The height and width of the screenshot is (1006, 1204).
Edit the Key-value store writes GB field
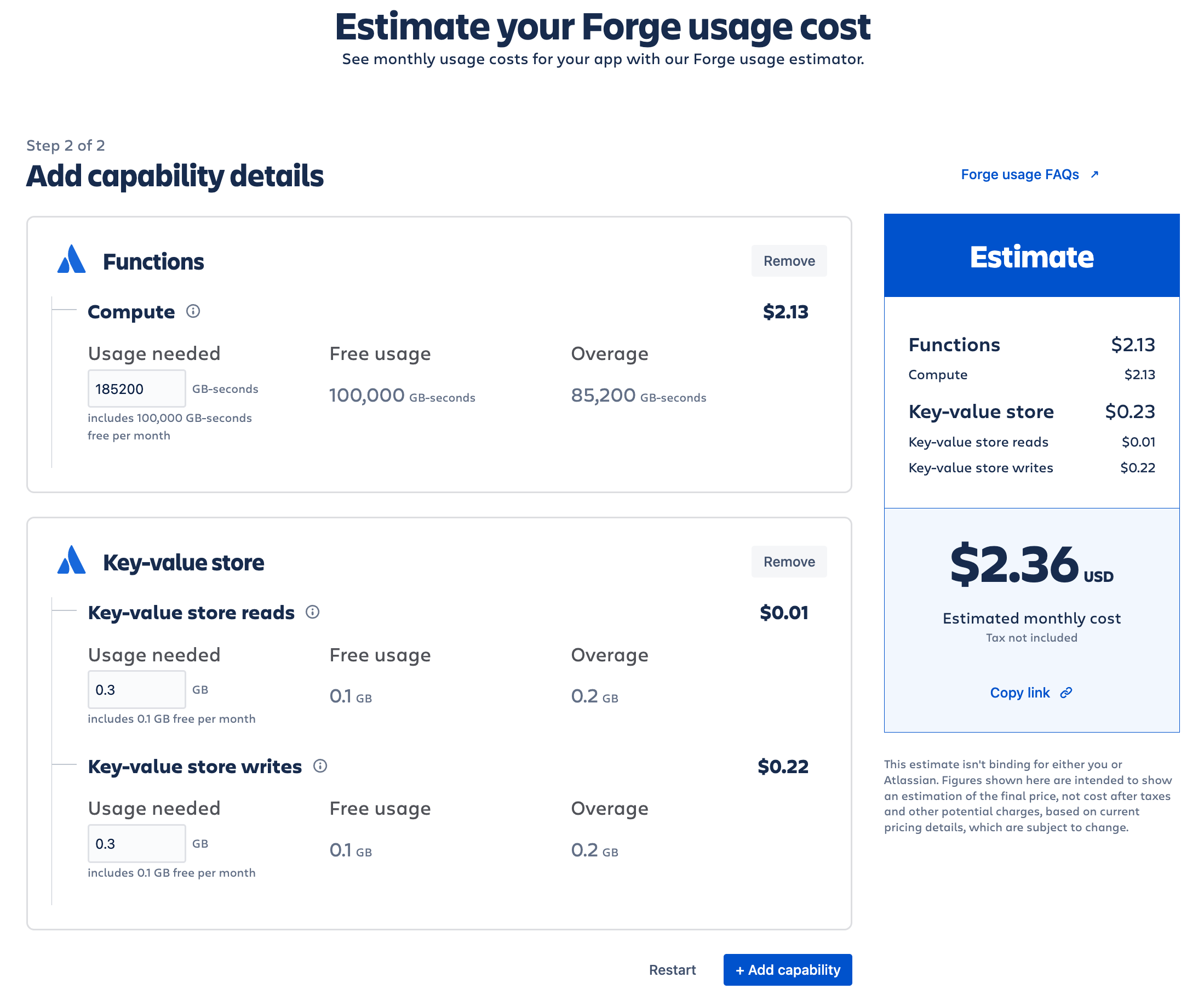136,843
